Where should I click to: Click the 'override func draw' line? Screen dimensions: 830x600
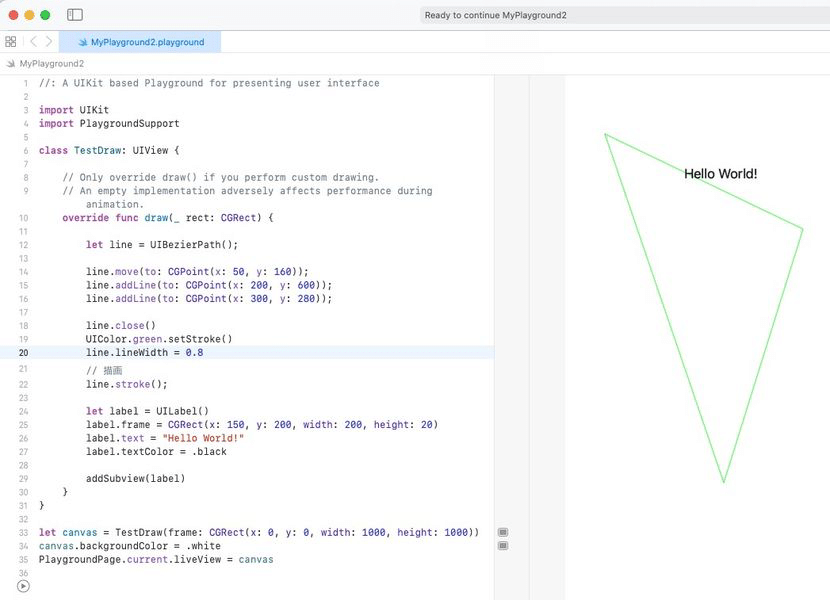point(167,218)
